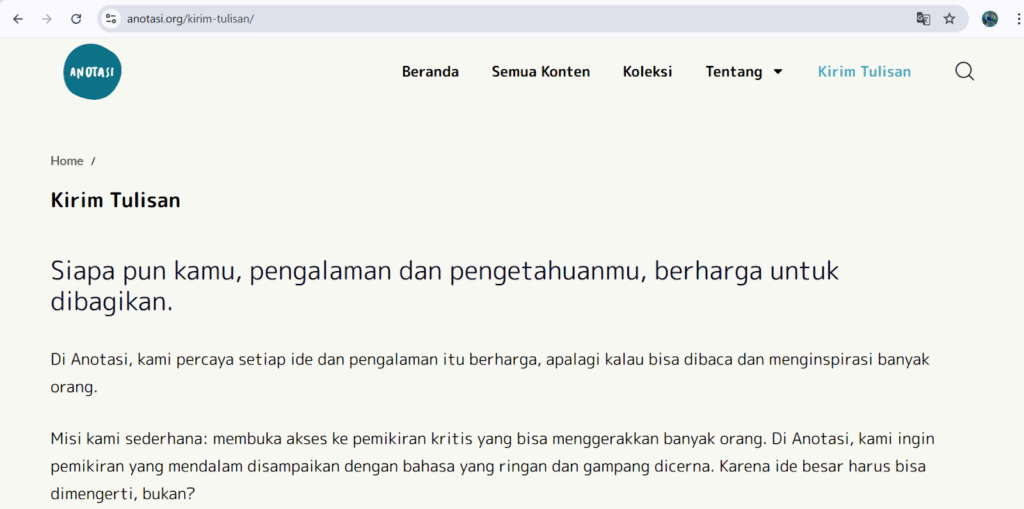1024x509 pixels.
Task: Open site information icon in address bar
Action: [111, 19]
